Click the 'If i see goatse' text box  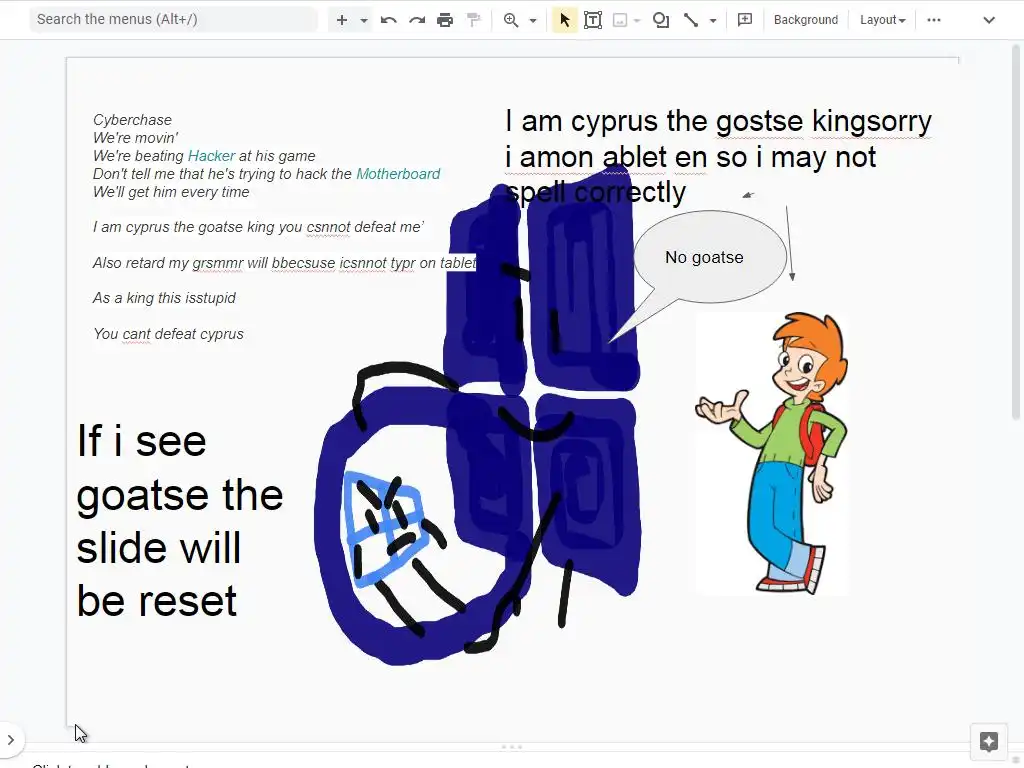click(180, 520)
